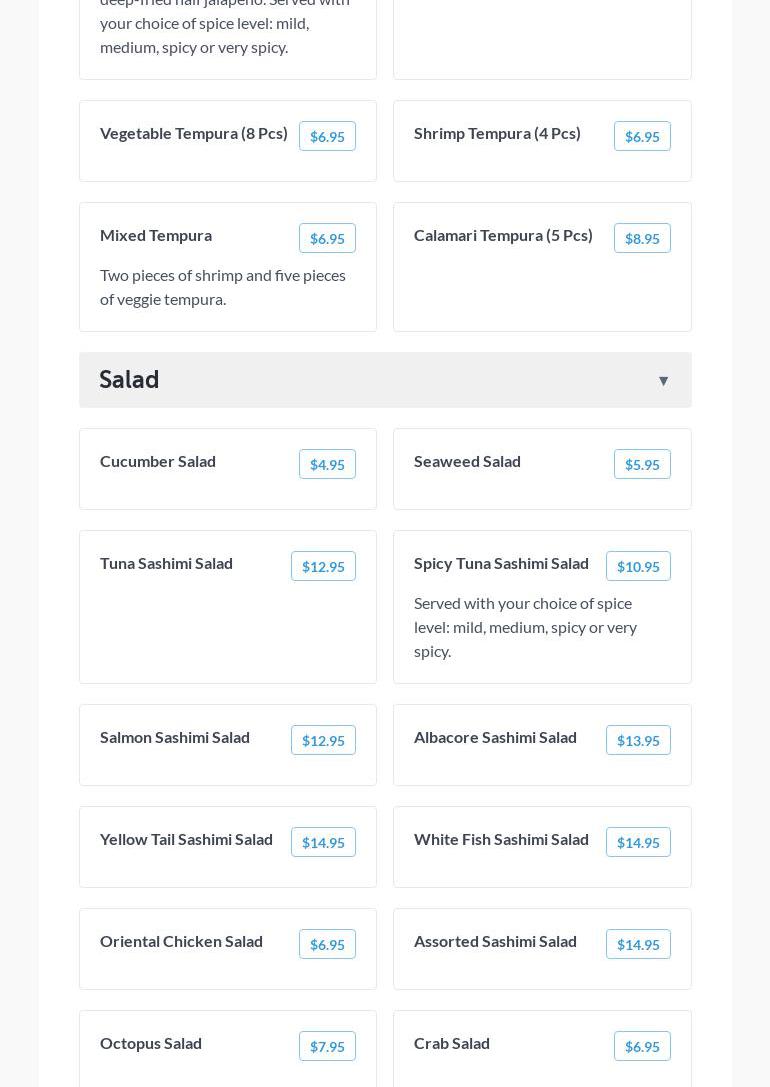This screenshot has height=1087, width=770.
Task: Select the White Fish Sashimi Salad price
Action: tap(638, 843)
